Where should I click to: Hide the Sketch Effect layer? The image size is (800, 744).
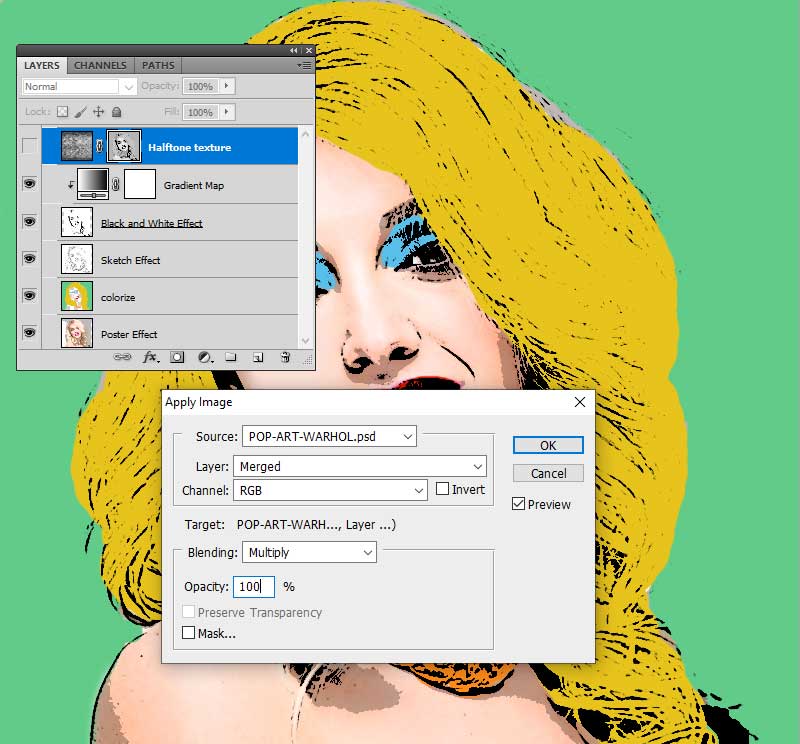coord(30,258)
